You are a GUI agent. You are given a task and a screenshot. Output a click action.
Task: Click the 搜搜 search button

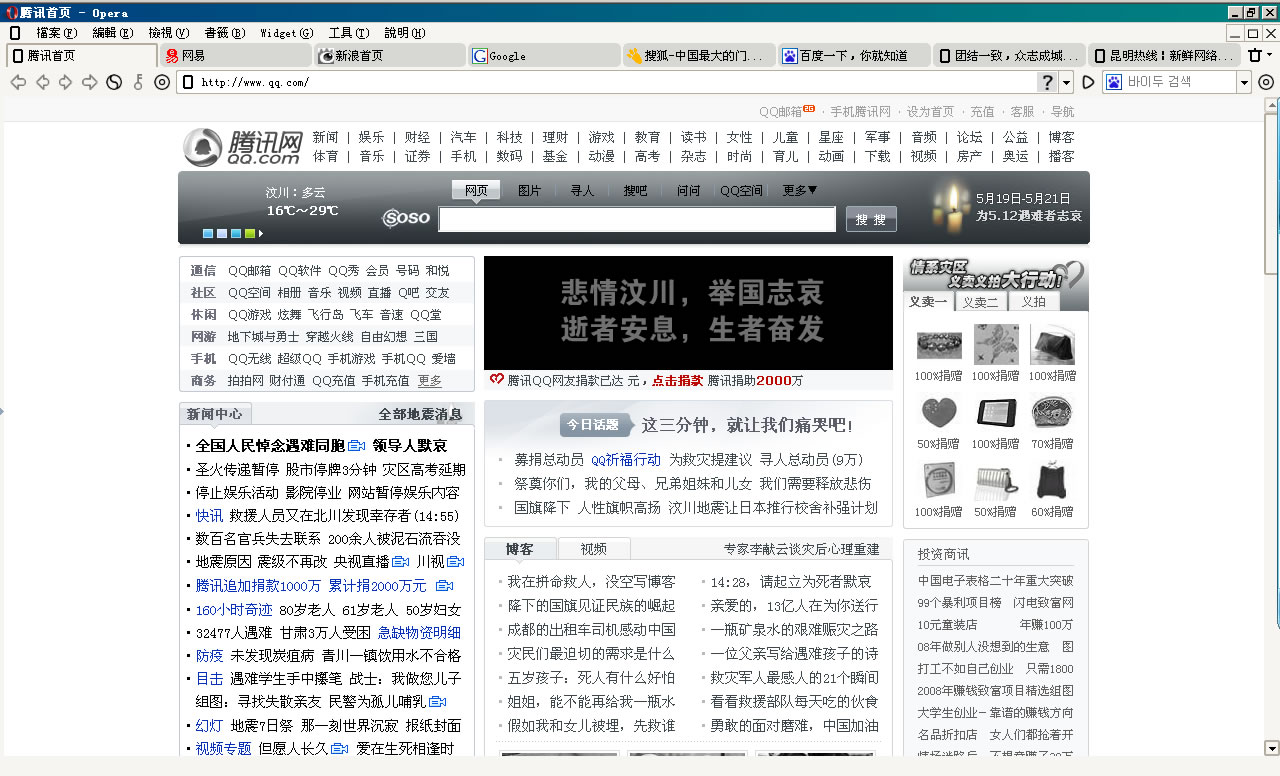871,219
